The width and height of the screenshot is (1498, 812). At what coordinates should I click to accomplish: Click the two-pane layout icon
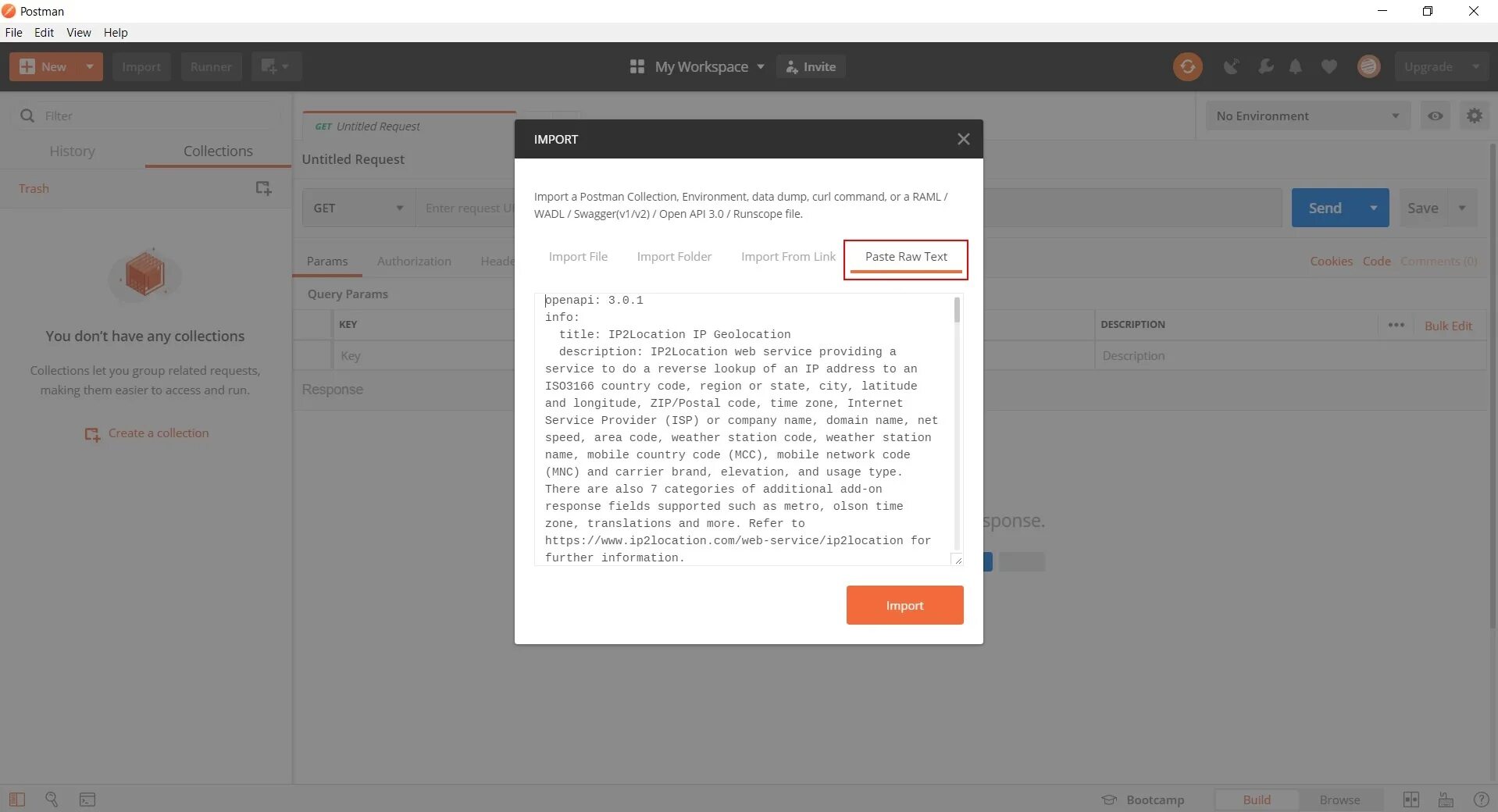click(1411, 800)
